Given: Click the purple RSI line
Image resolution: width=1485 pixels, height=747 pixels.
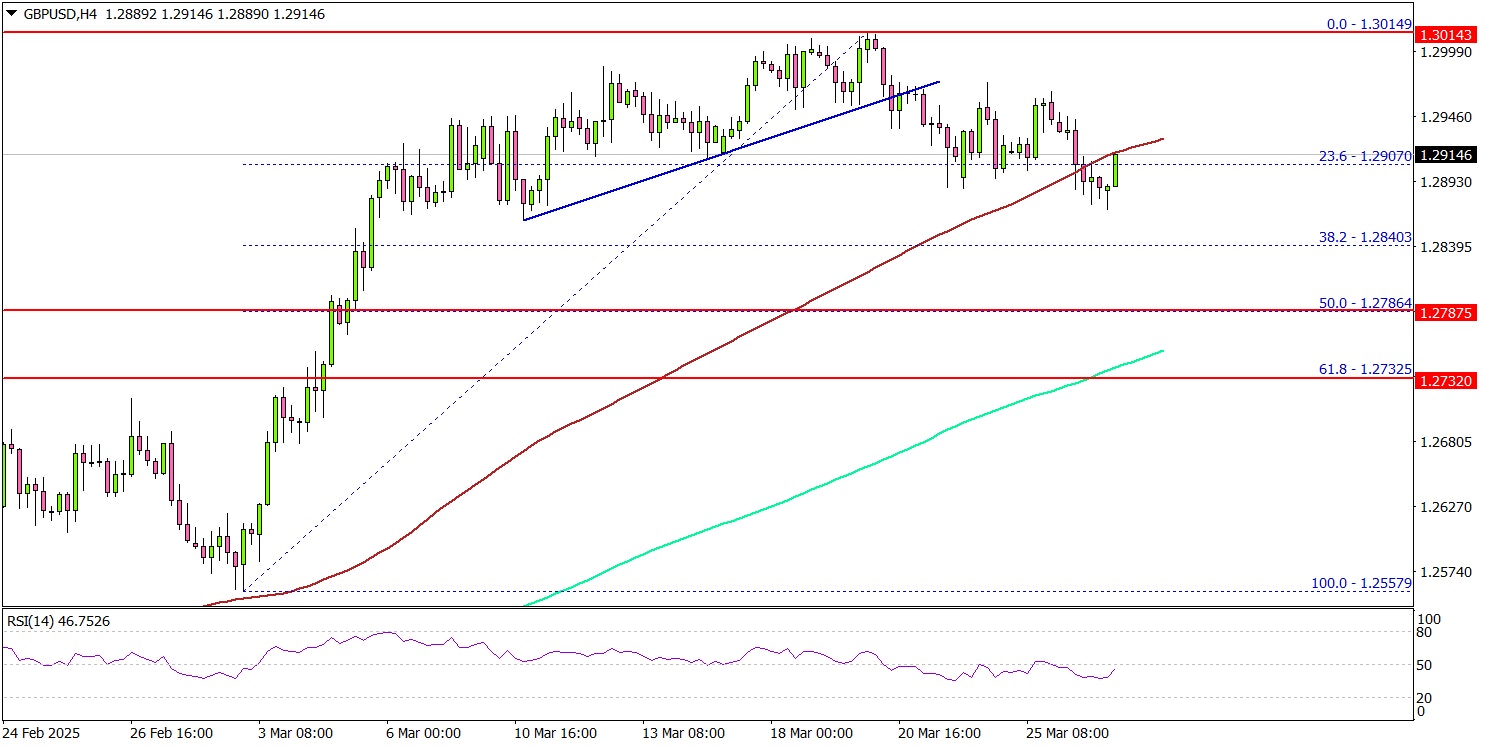Looking at the screenshot, I should [600, 656].
